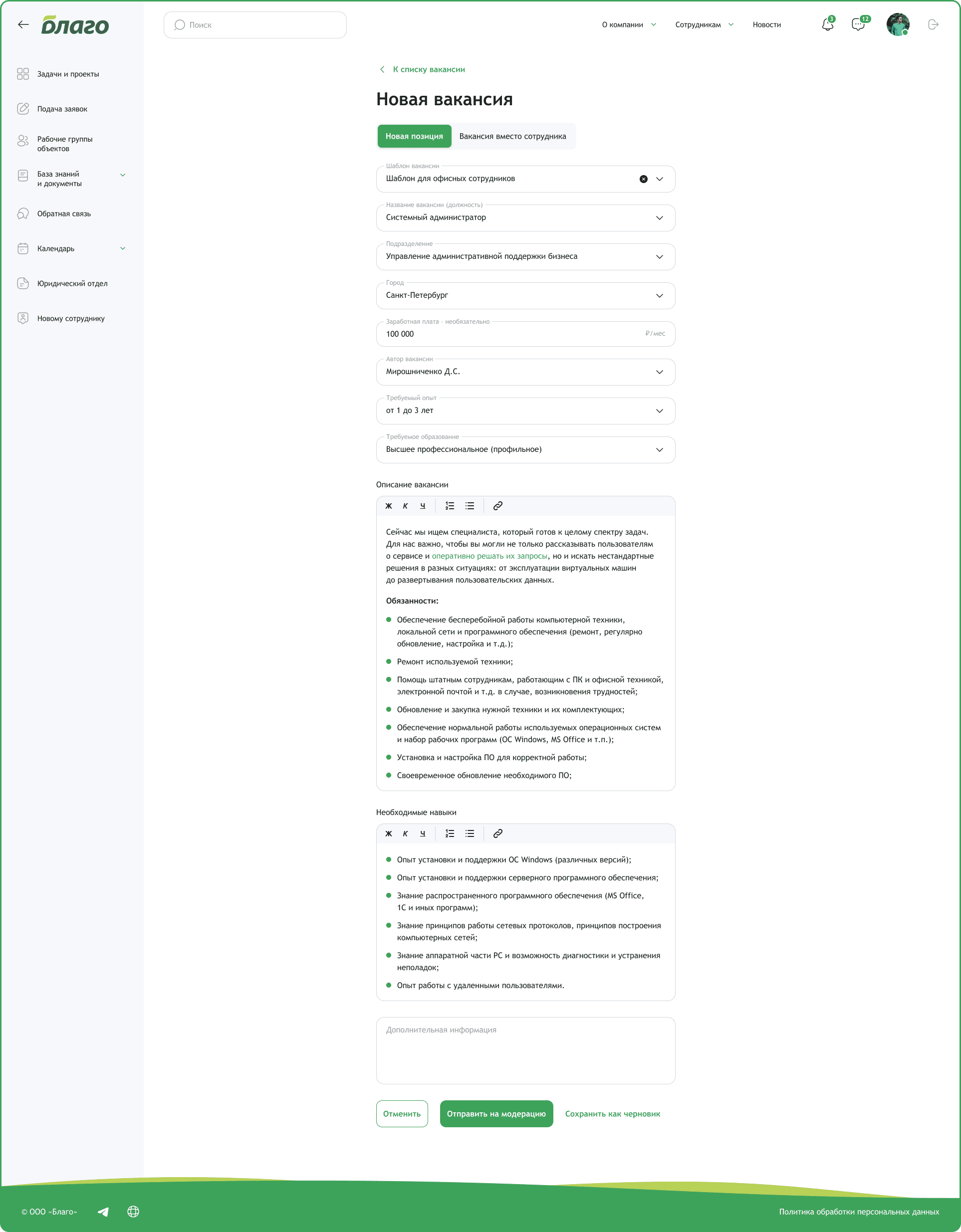Click Отправить на модерацию button
This screenshot has width=961, height=1232.
496,1114
